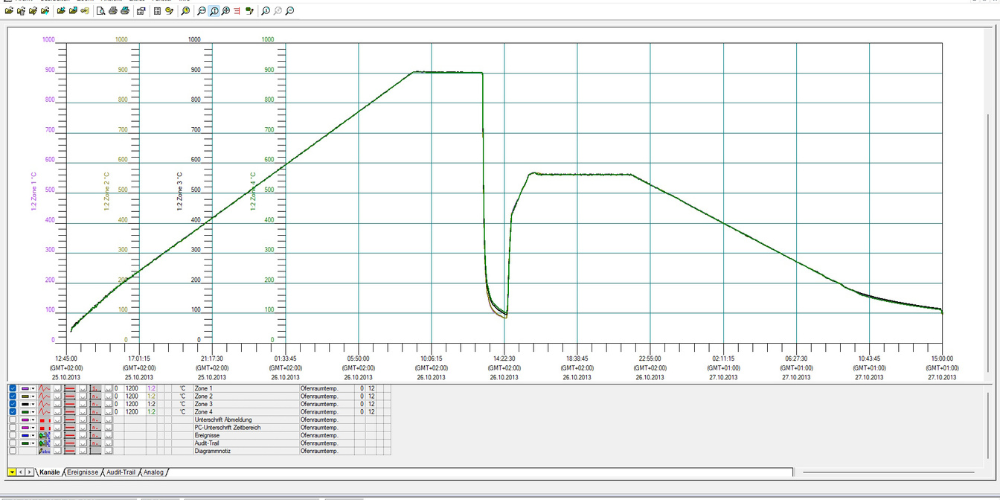1000x500 pixels.
Task: Click the grid table icon in toolbar
Action: click(x=157, y=11)
